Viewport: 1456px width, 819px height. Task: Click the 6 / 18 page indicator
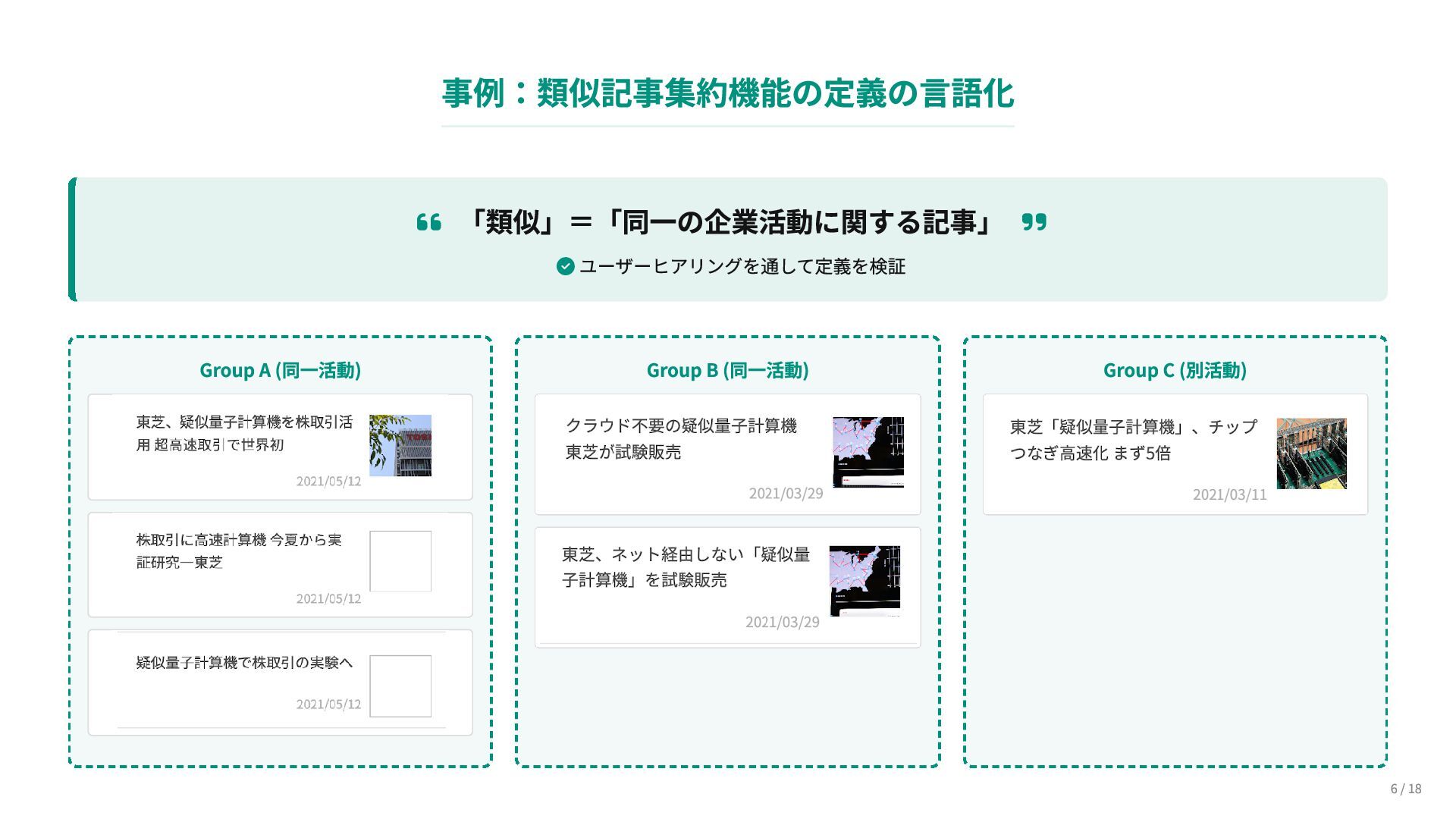(1405, 789)
